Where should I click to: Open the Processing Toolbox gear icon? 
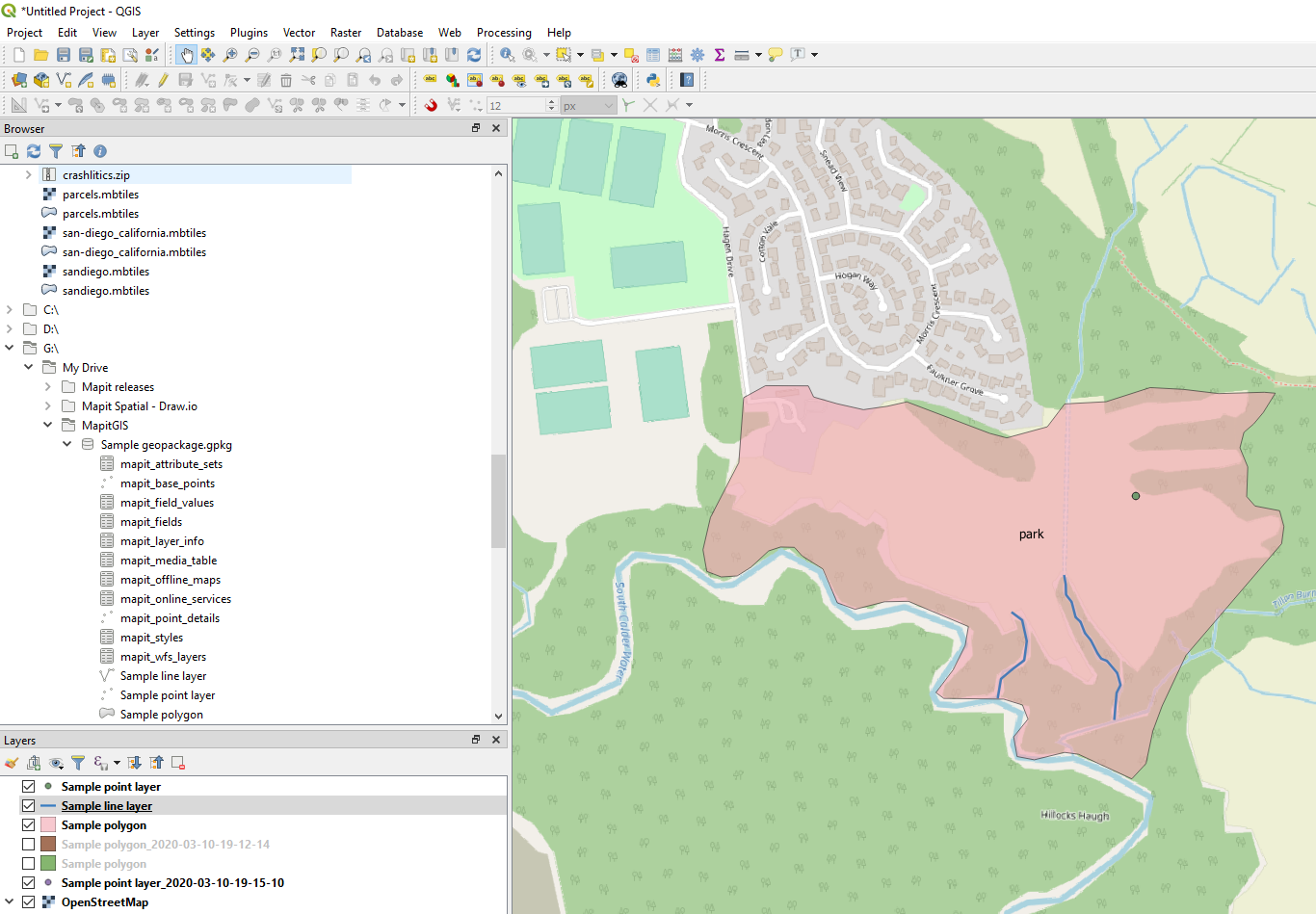(697, 55)
